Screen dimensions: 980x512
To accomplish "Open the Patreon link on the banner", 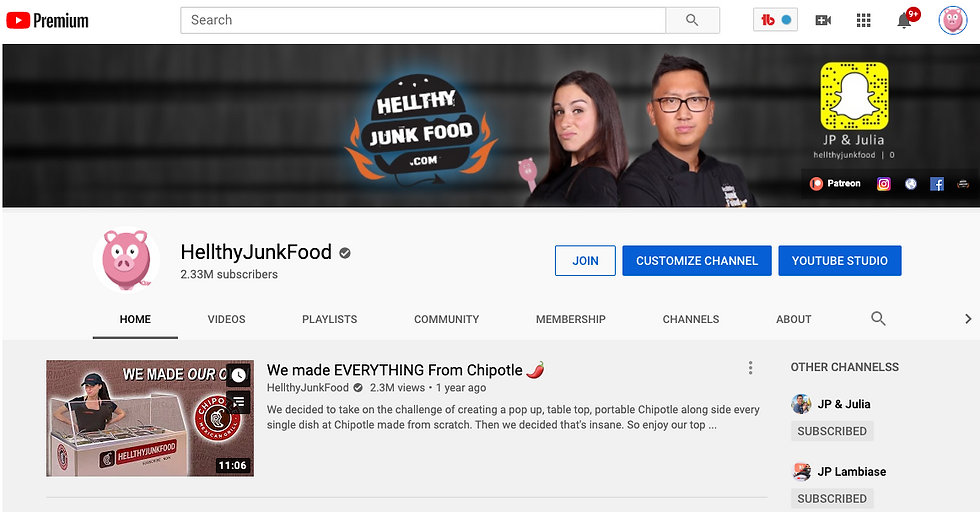I will [835, 183].
